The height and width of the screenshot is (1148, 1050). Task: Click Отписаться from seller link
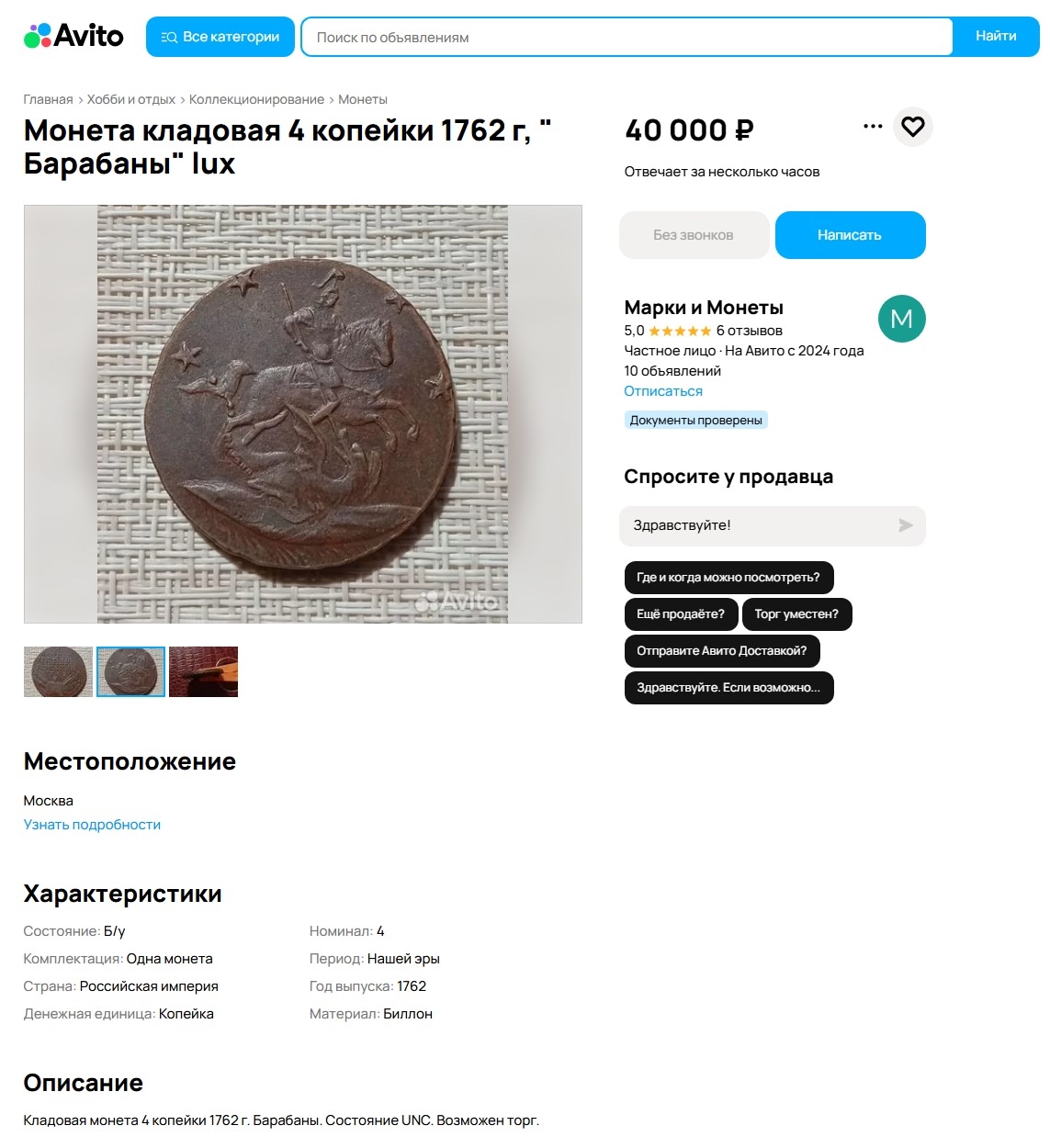click(662, 391)
